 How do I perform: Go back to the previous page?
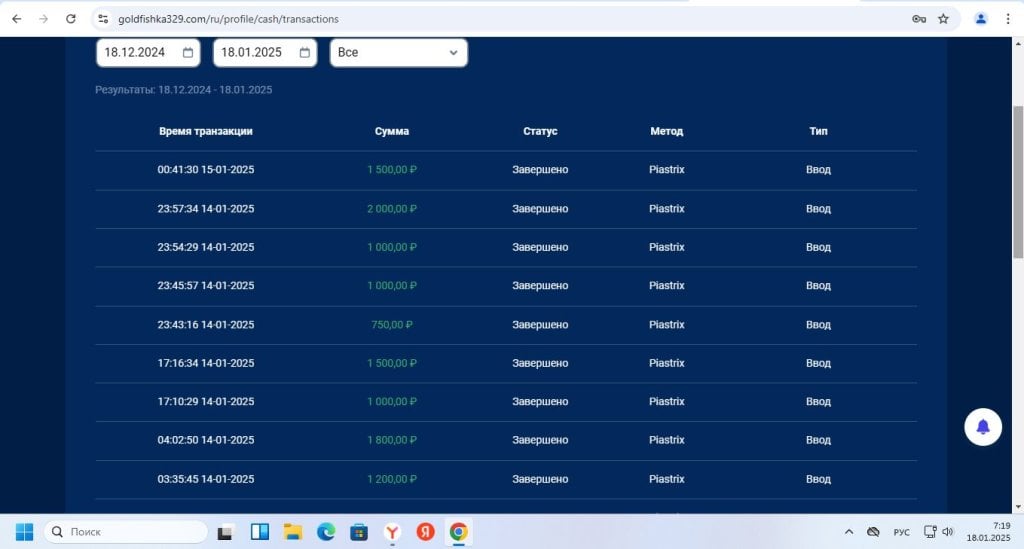coord(16,19)
